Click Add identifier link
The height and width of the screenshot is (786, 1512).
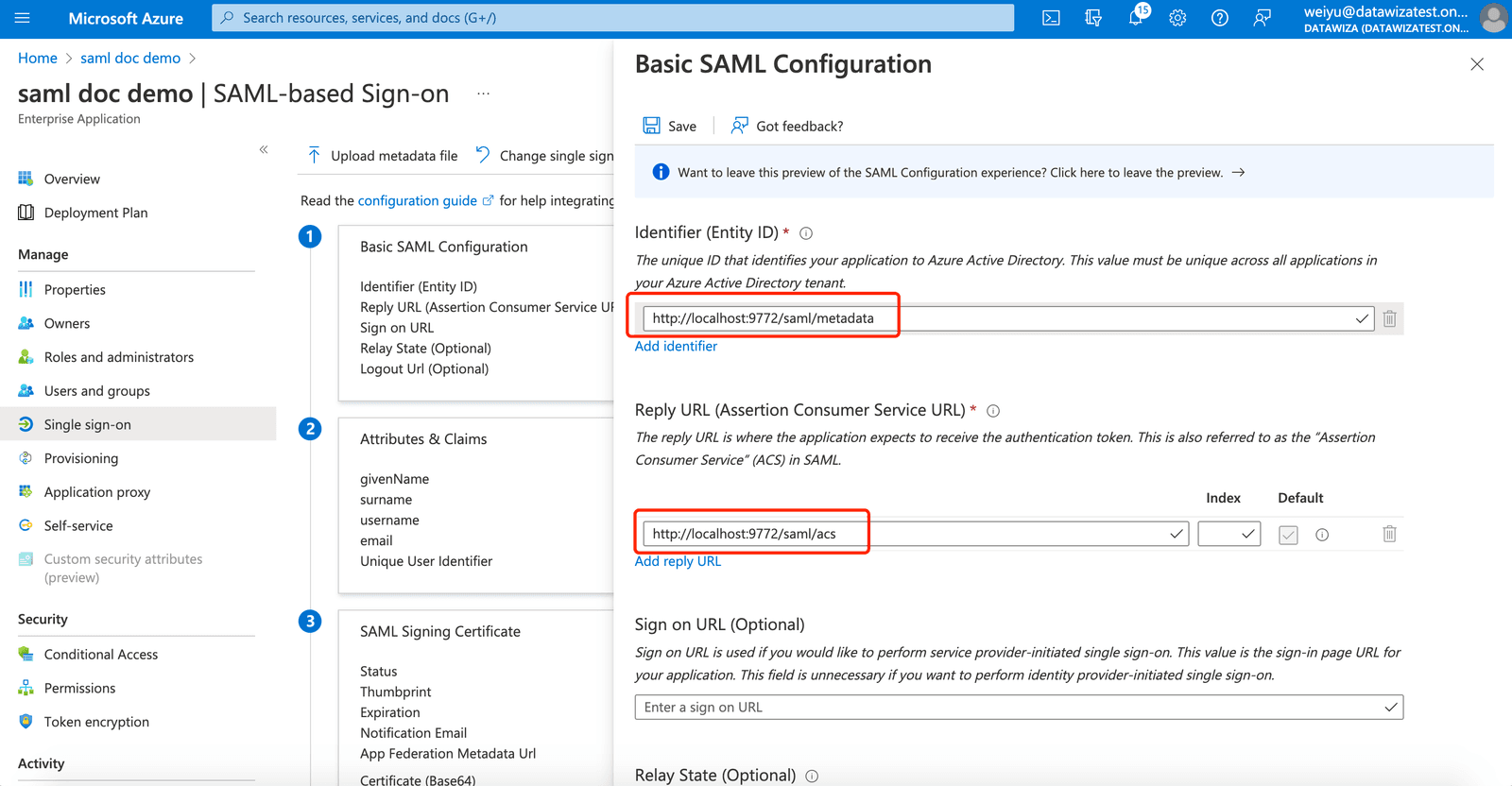click(676, 347)
